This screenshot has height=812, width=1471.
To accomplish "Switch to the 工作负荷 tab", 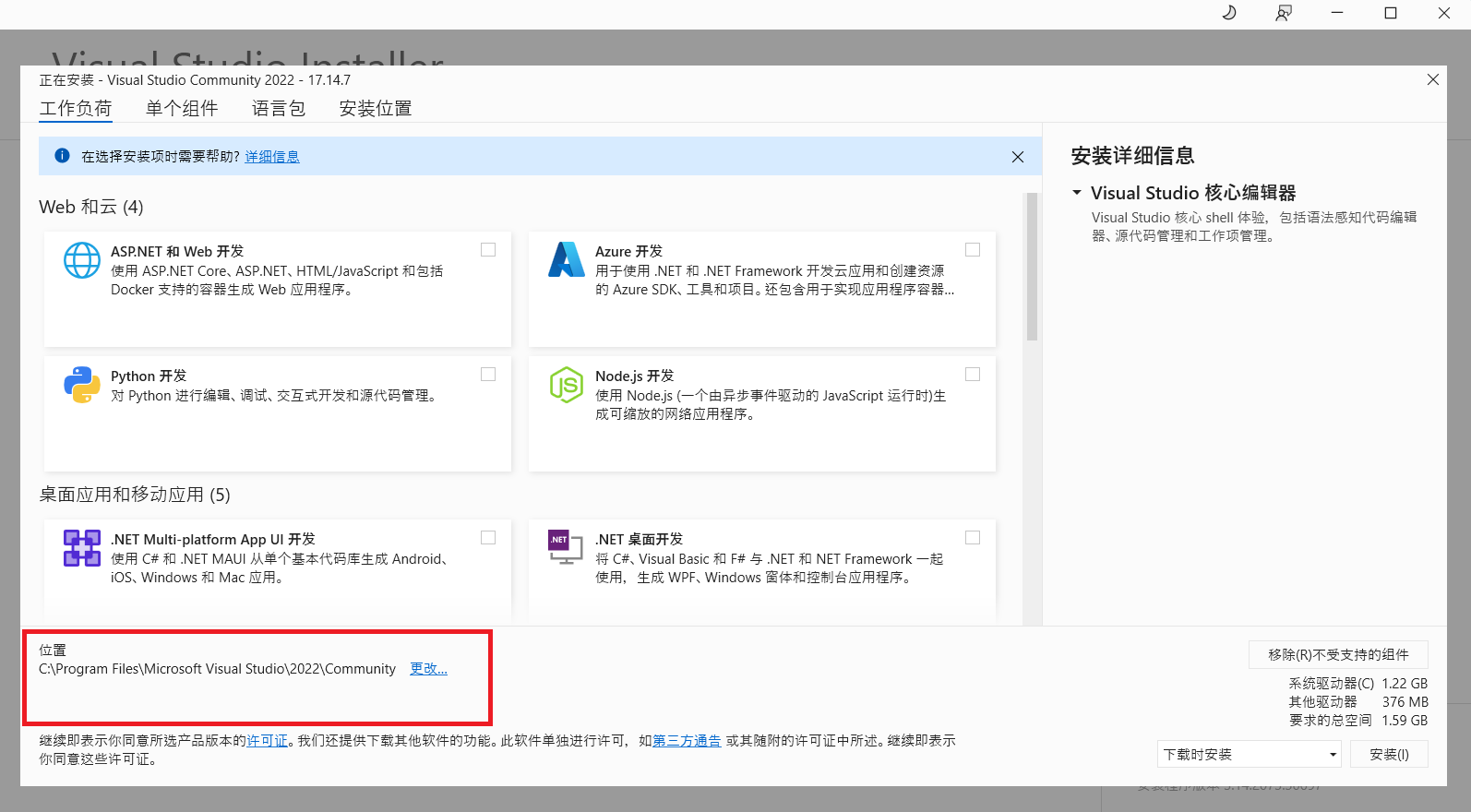I will click(76, 109).
